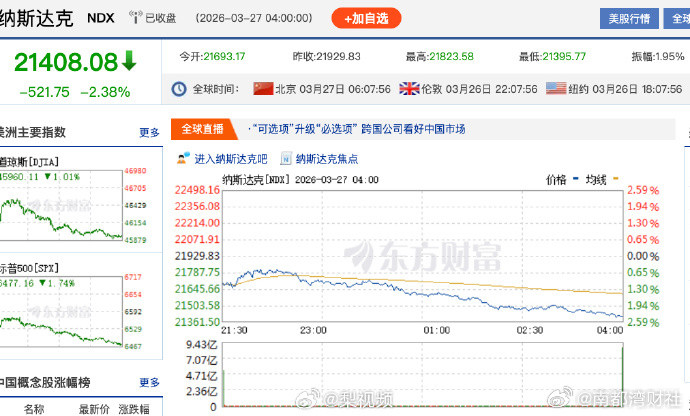Click the document icon beside 纳斯达克焦点

point(286,158)
